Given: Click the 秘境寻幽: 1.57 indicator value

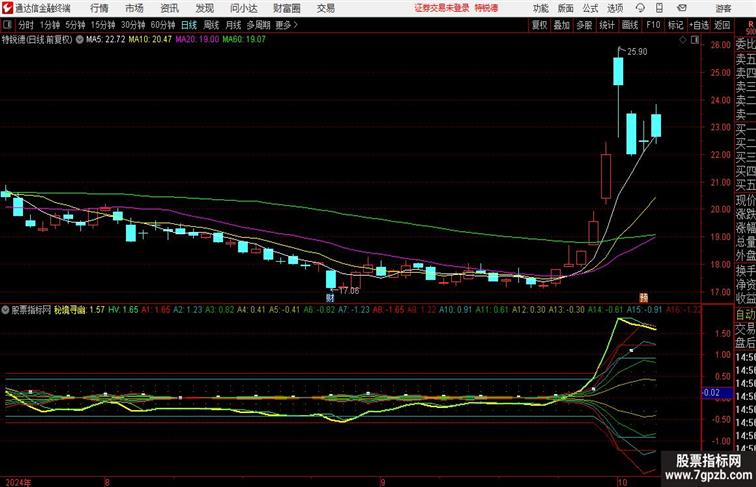Looking at the screenshot, I should (80, 310).
